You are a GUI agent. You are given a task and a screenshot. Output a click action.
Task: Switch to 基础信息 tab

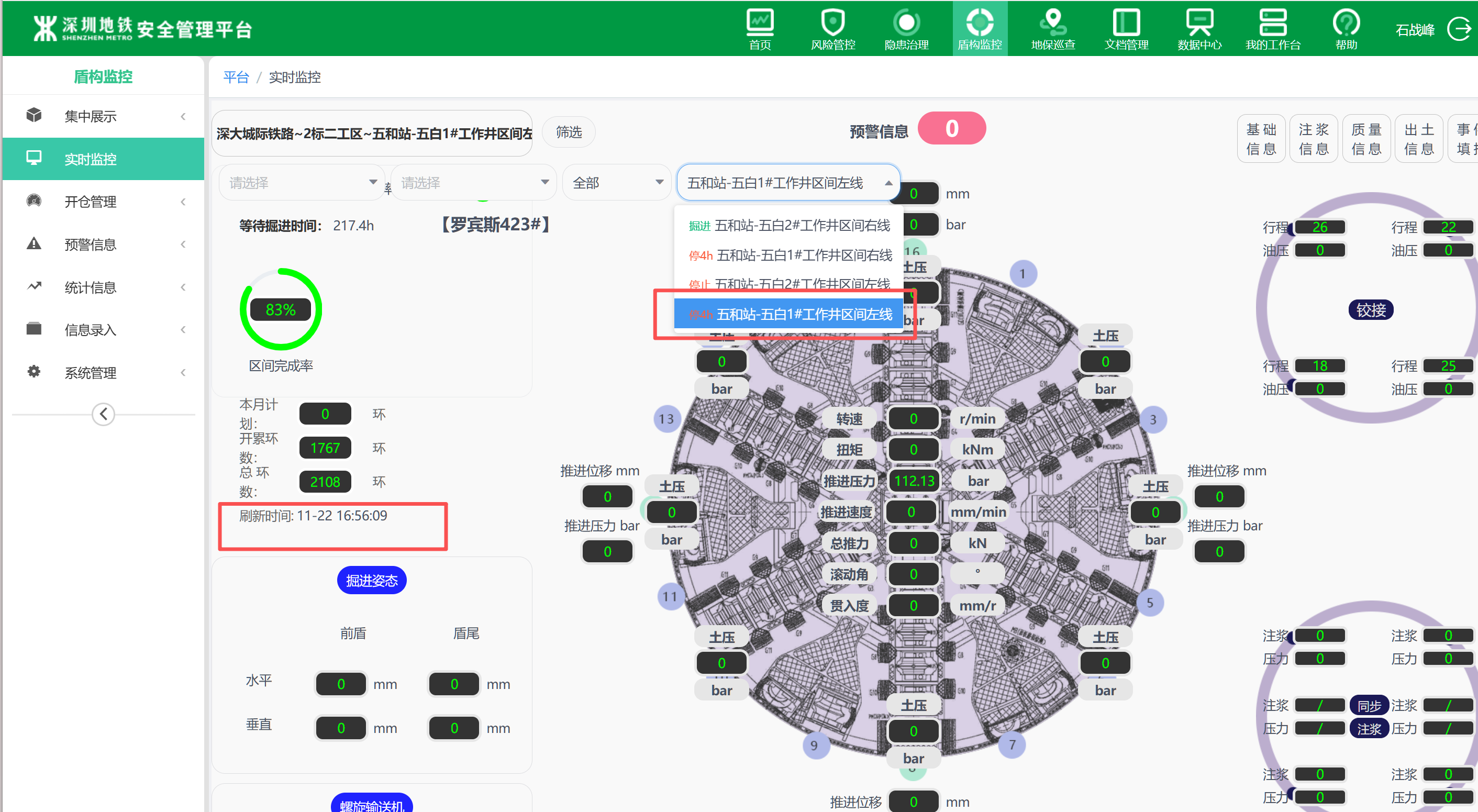pyautogui.click(x=1261, y=139)
